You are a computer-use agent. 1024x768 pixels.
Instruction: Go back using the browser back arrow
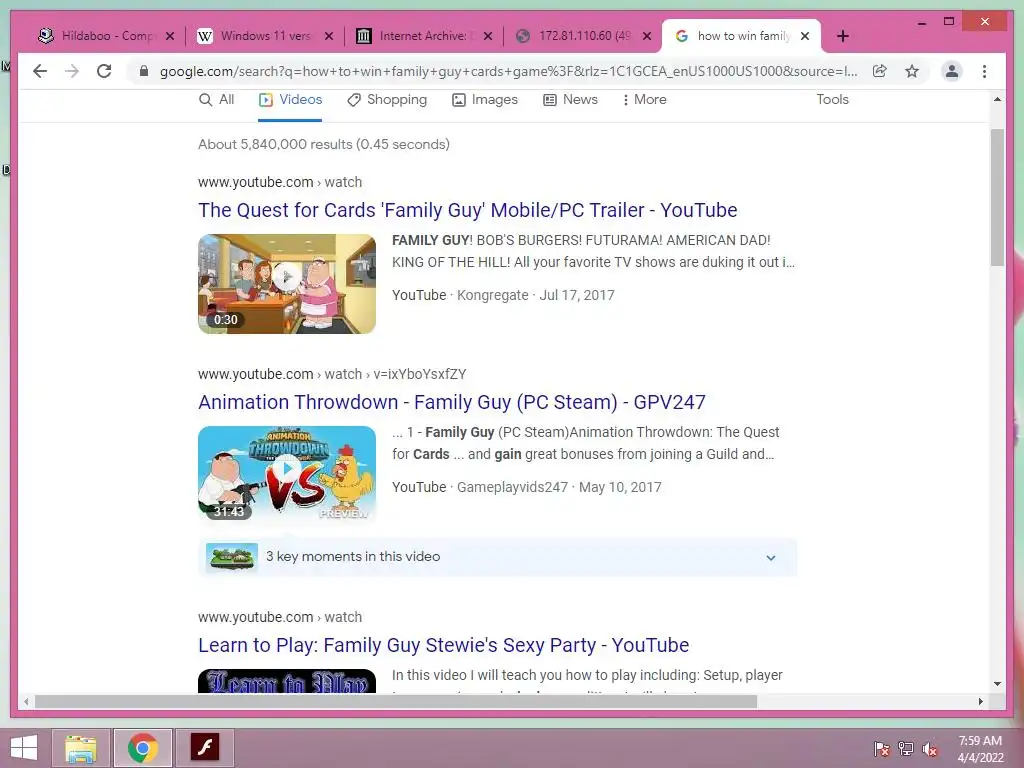click(x=40, y=71)
